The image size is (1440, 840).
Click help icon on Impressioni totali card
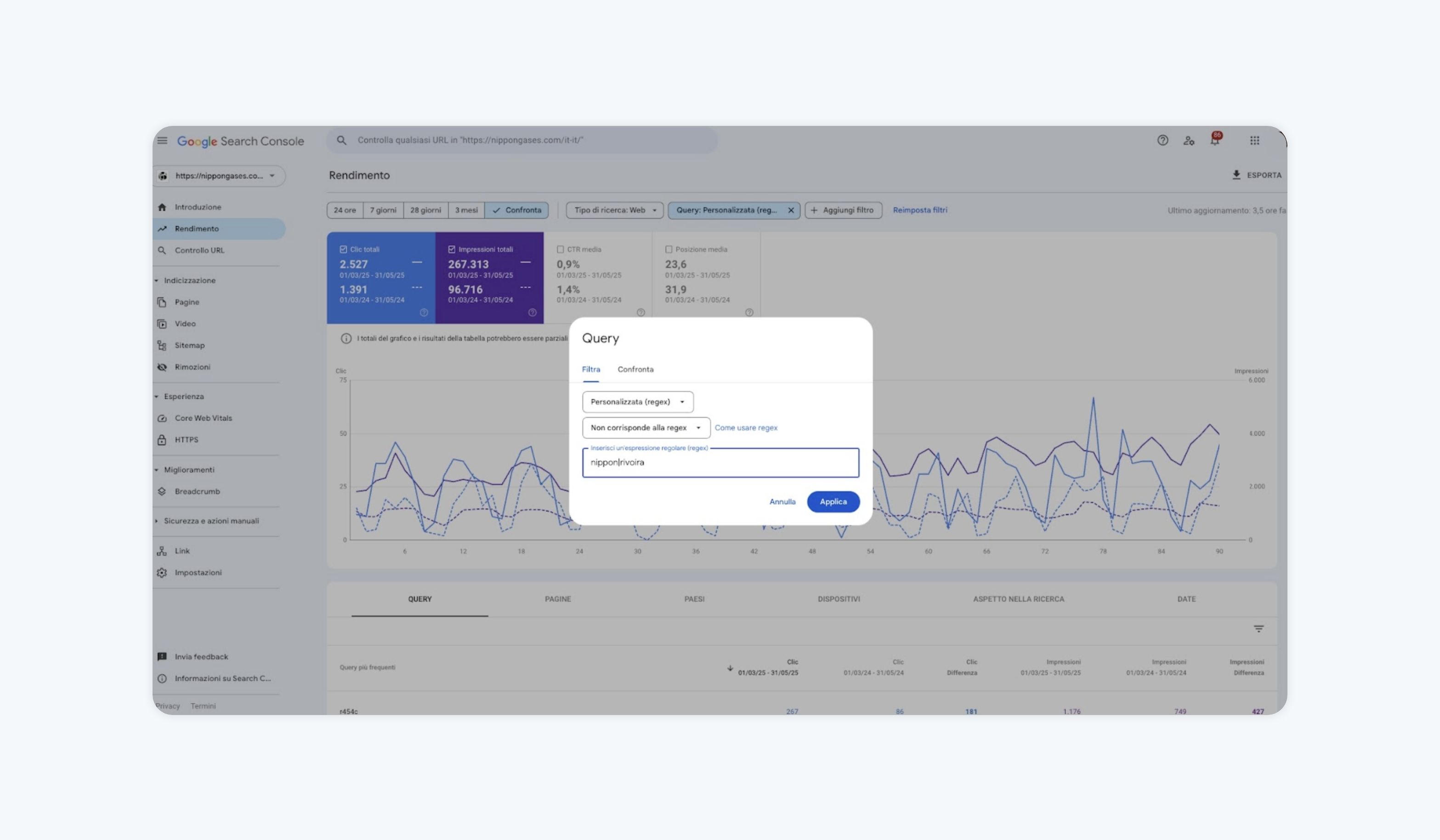tap(533, 312)
